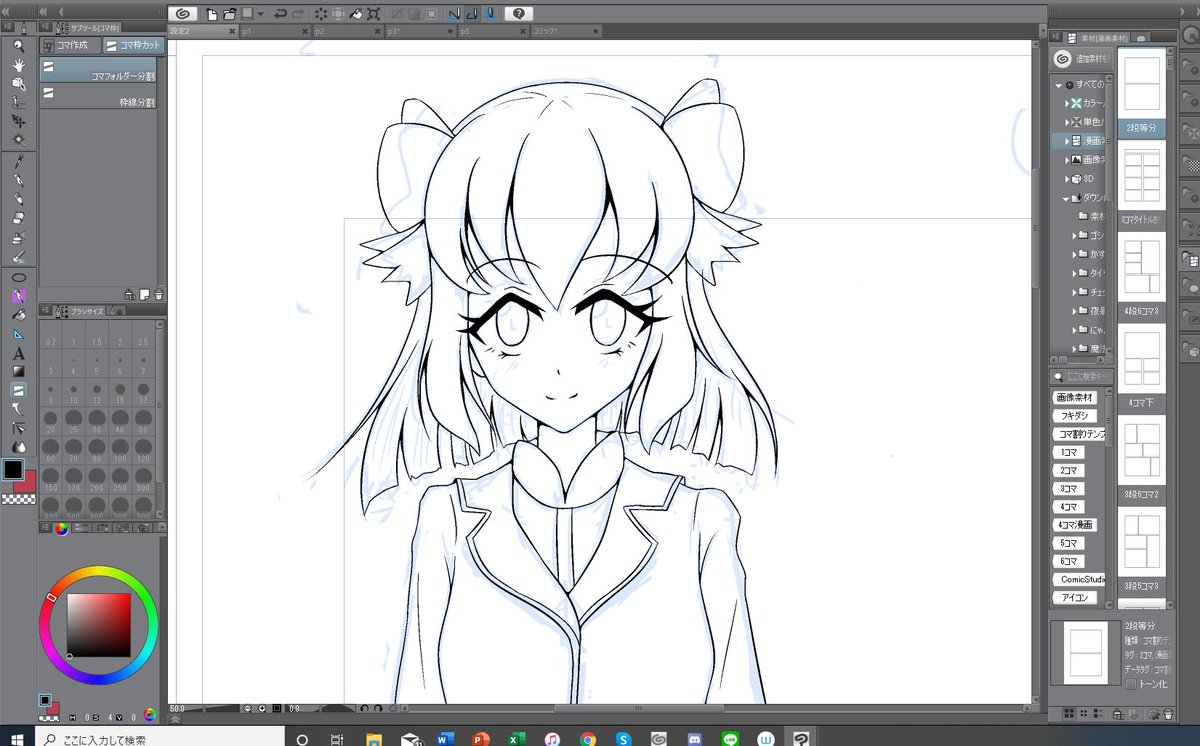
Task: Open the scale/rotate transform icon
Action: click(x=373, y=14)
